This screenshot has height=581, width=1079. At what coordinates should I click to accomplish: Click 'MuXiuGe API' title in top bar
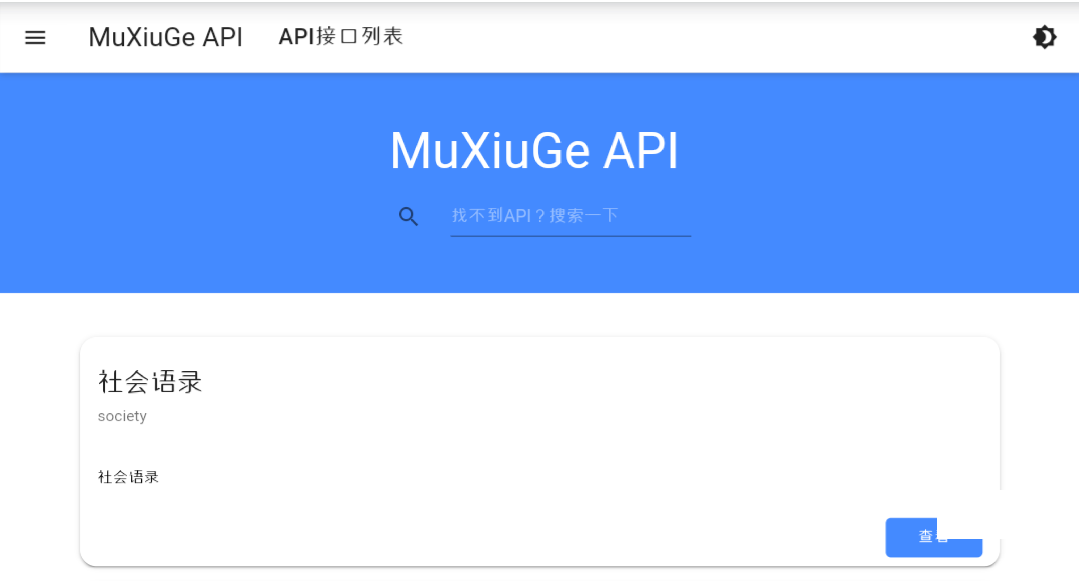tap(165, 37)
